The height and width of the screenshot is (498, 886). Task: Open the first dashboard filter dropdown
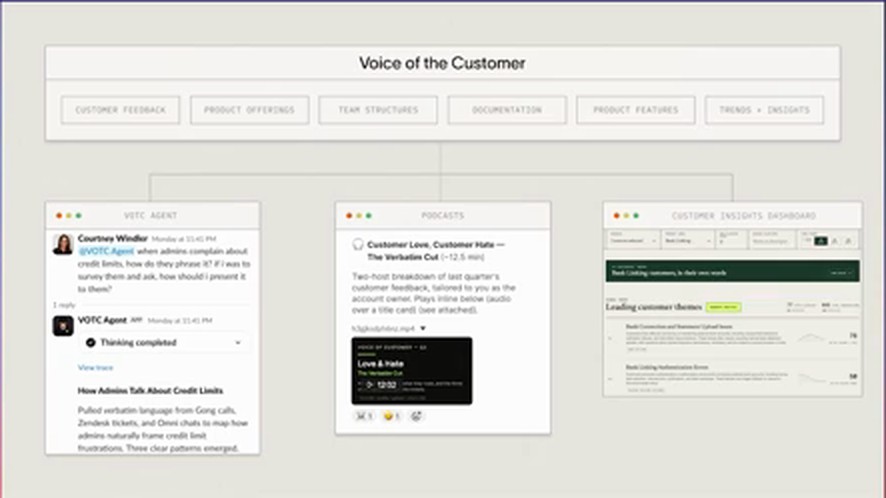tap(633, 241)
